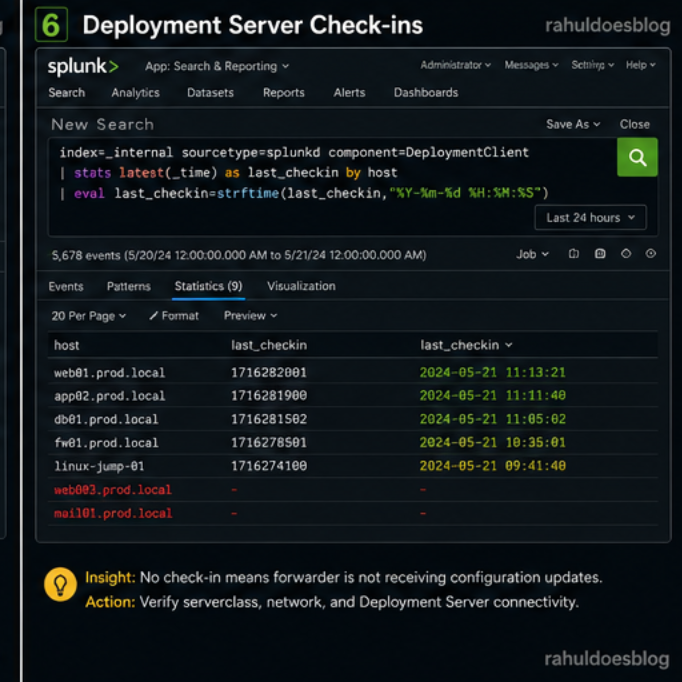
Task: Change the 20 Per Page setting
Action: coord(89,316)
